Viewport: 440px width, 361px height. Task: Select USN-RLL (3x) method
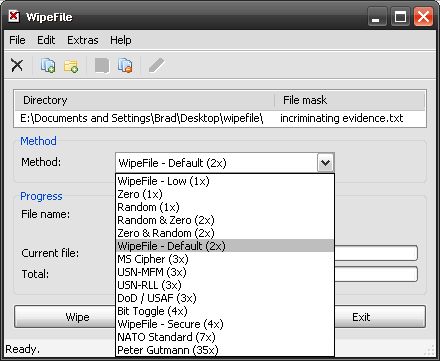point(224,285)
